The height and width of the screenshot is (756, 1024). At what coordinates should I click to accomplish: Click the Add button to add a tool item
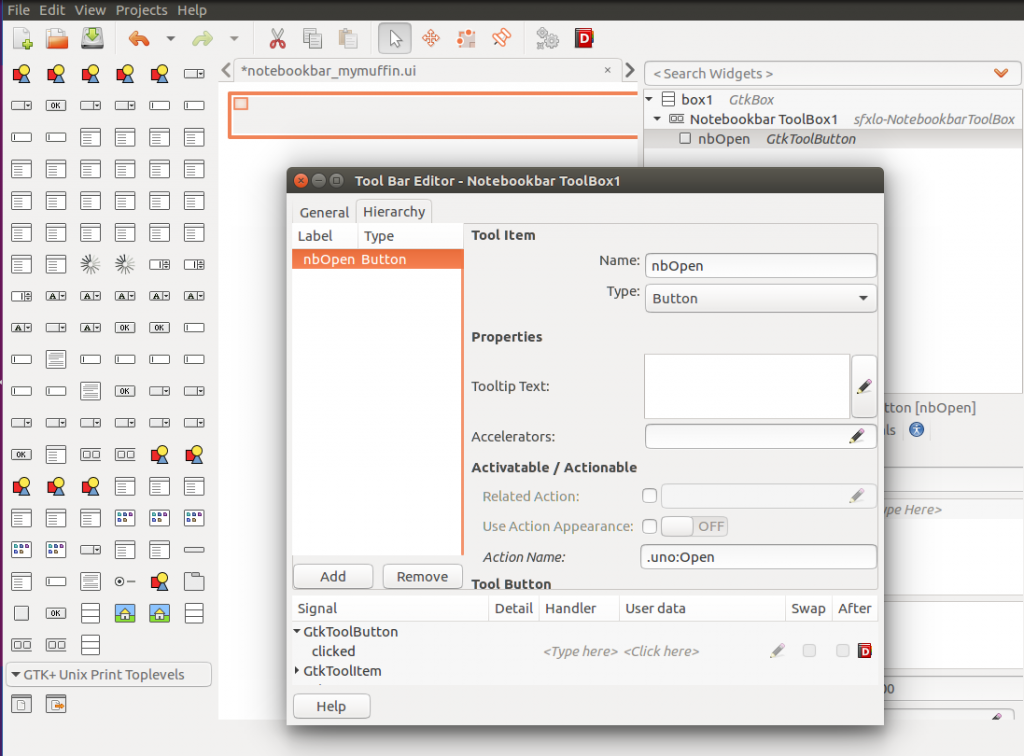click(x=333, y=576)
